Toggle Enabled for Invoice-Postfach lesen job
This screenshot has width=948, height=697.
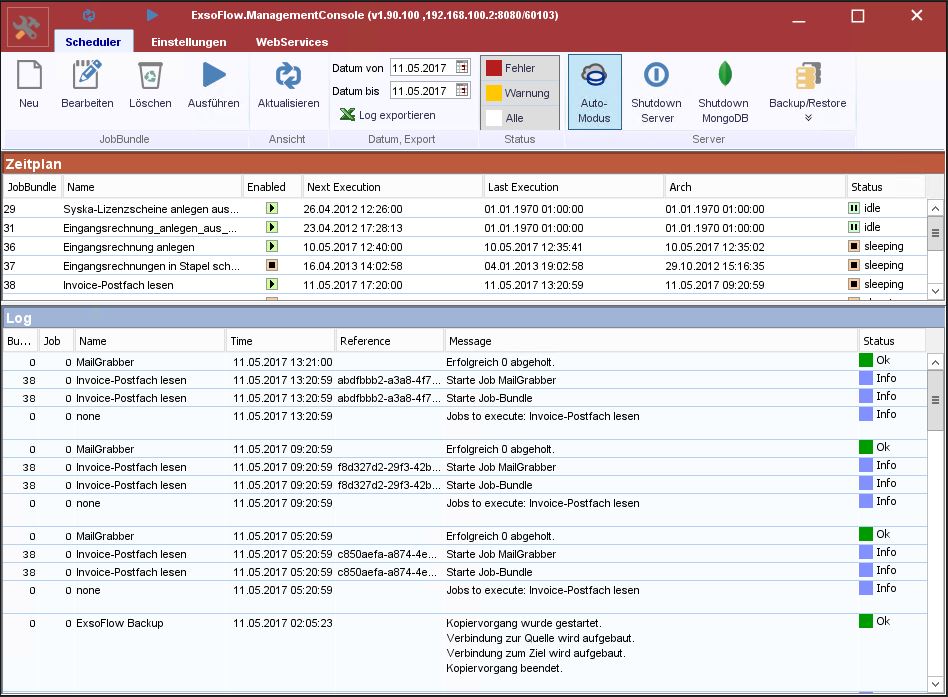click(x=271, y=285)
